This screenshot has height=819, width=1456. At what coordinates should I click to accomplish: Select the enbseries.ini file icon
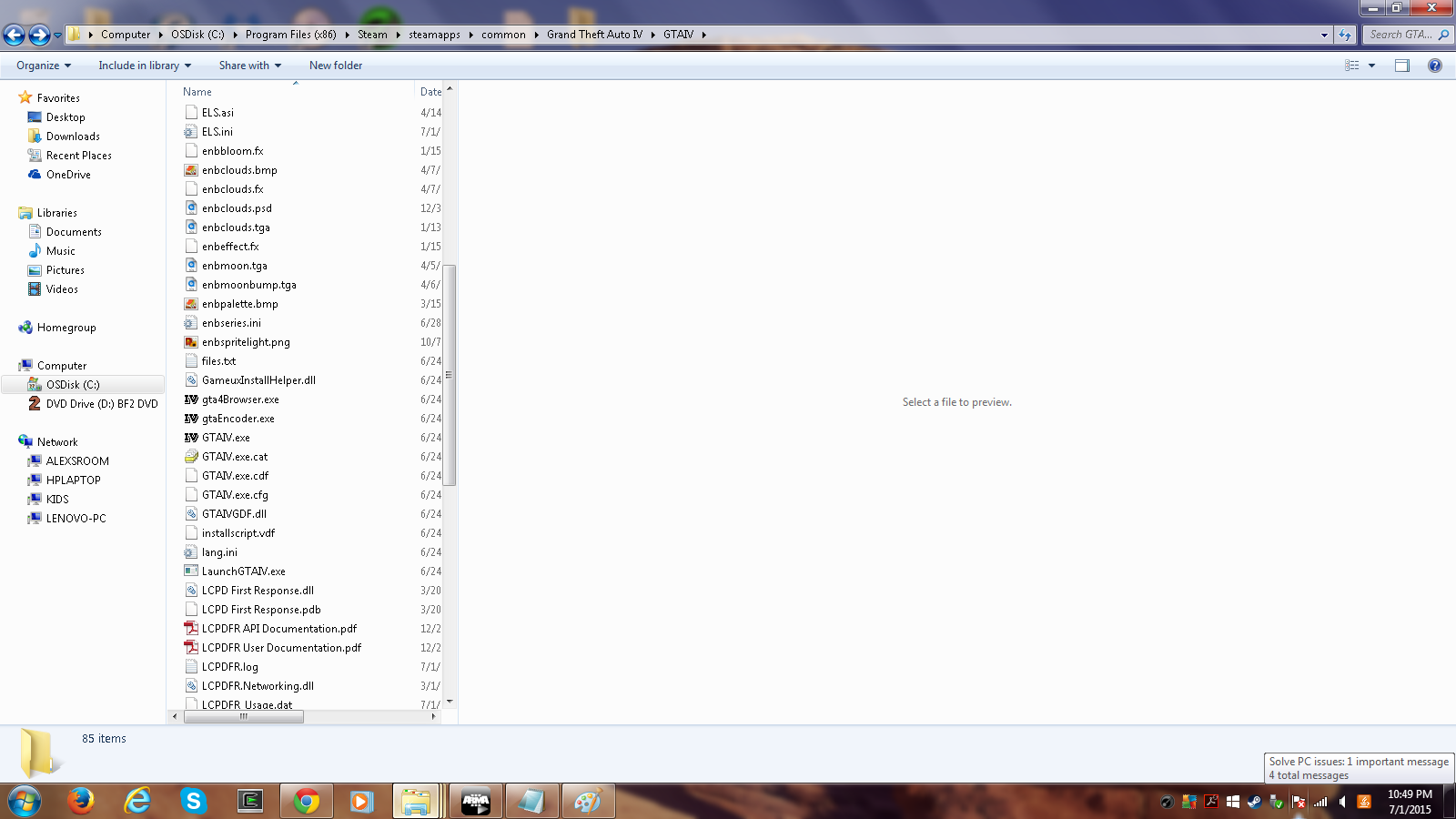point(191,323)
